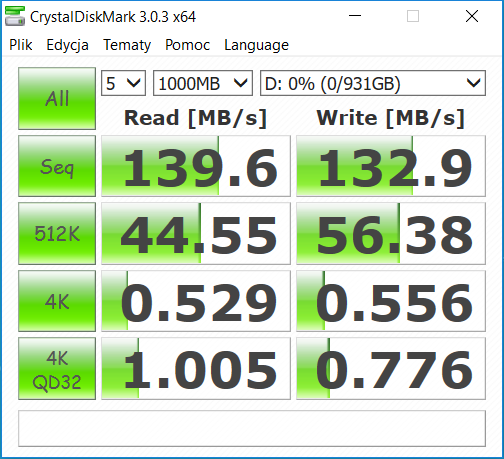The height and width of the screenshot is (459, 504).
Task: Click the 512K read result 44.55
Action: pos(196,233)
